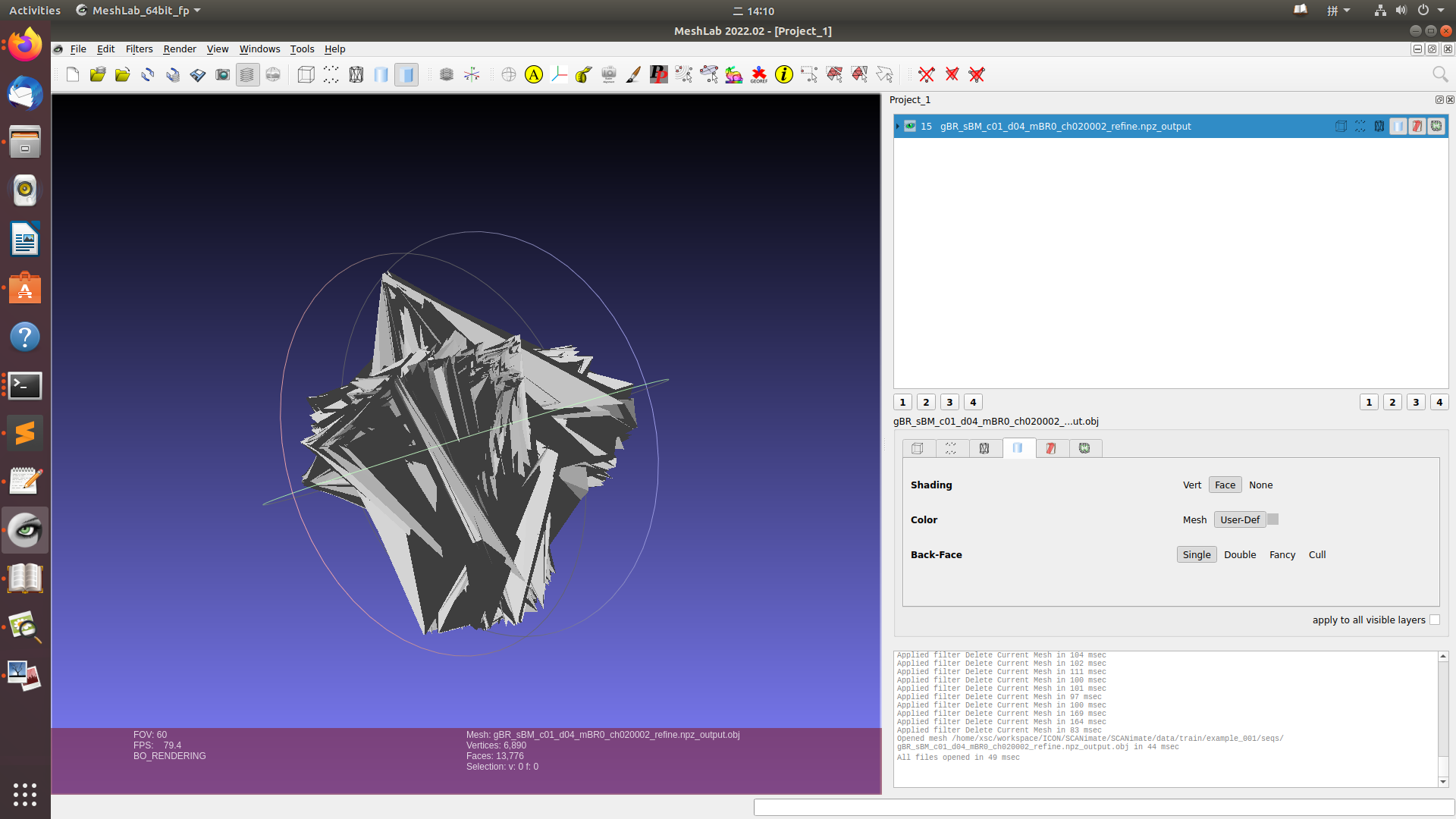Screen dimensions: 1456x819
Task: Switch Shading to Vert
Action: [x=1191, y=485]
